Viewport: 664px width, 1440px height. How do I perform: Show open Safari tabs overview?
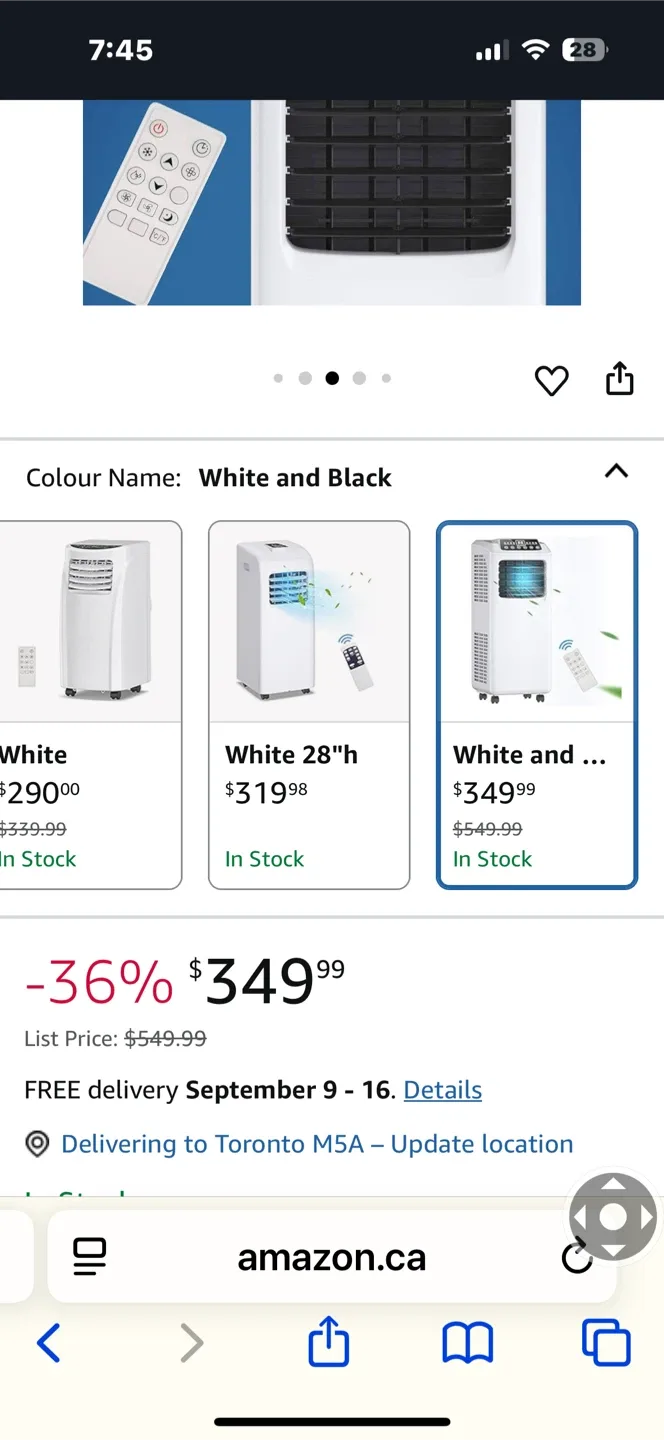pos(606,1342)
